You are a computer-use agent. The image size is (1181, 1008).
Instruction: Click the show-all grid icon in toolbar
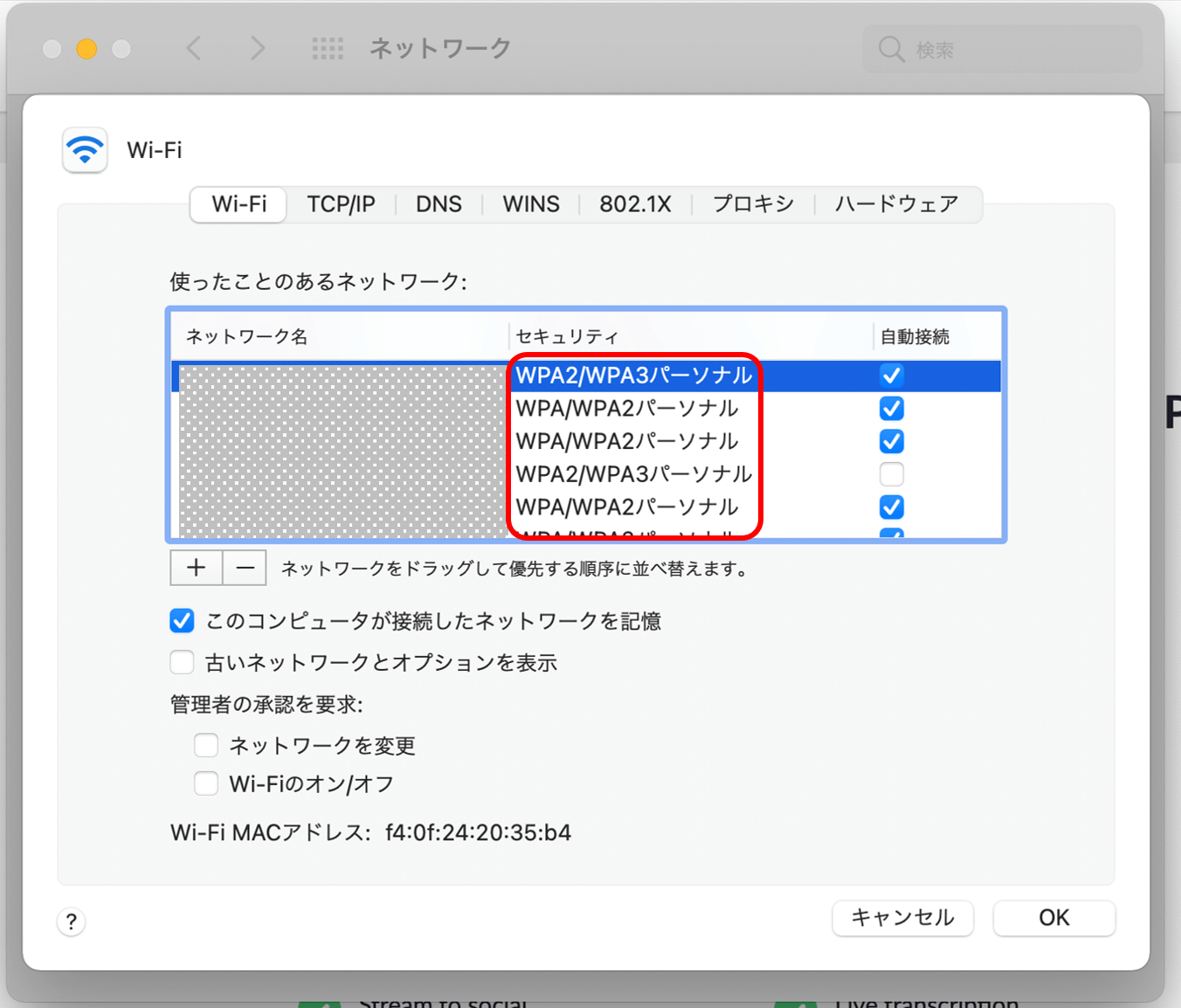click(x=328, y=49)
